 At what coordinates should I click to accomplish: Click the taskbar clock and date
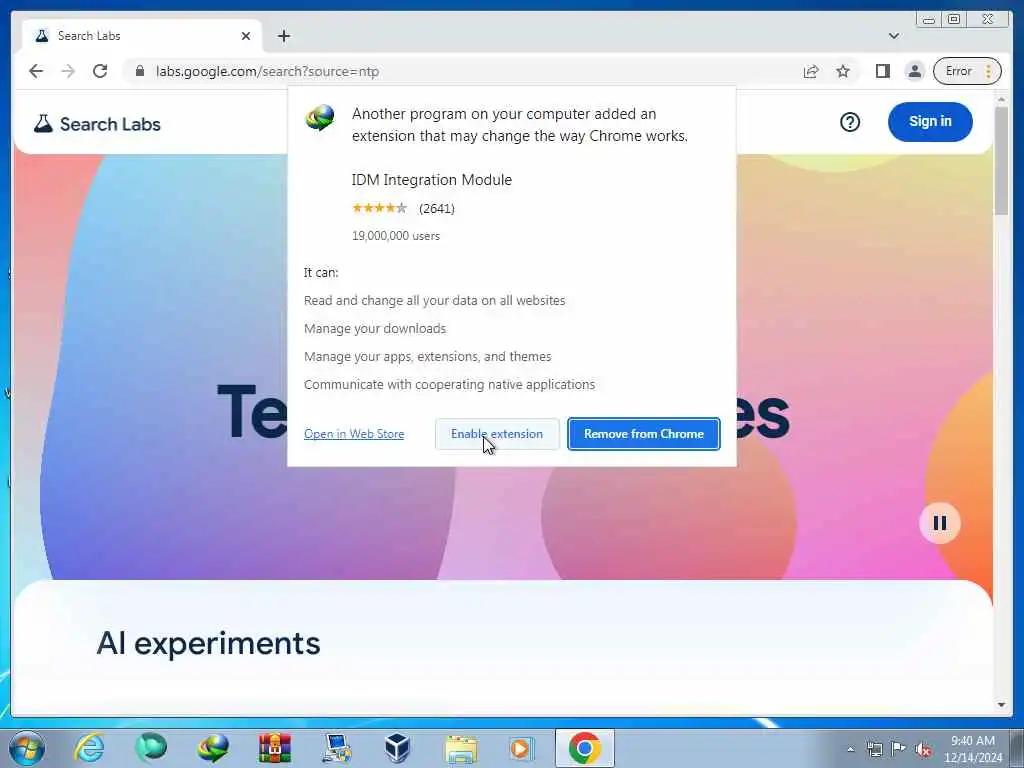973,749
